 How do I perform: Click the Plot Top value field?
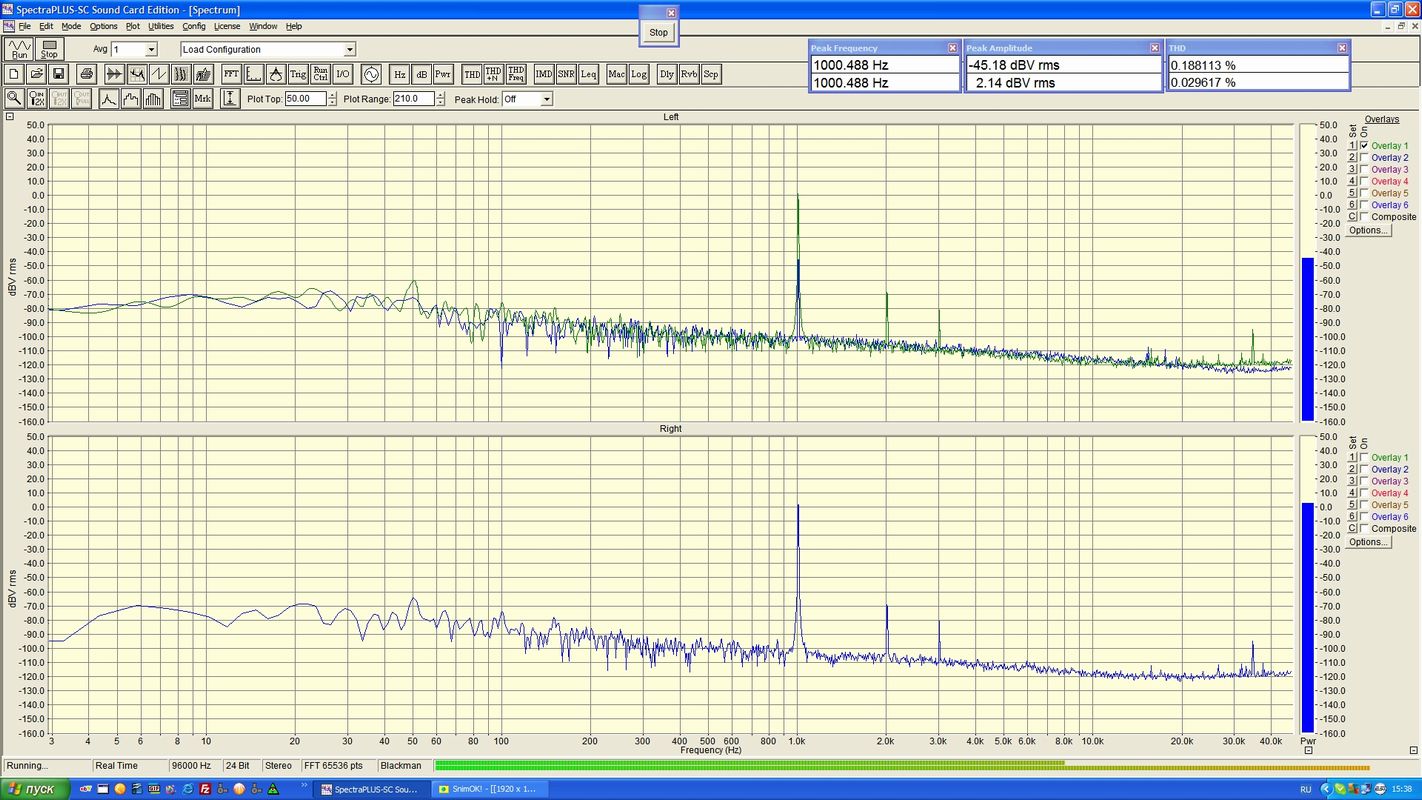[305, 99]
